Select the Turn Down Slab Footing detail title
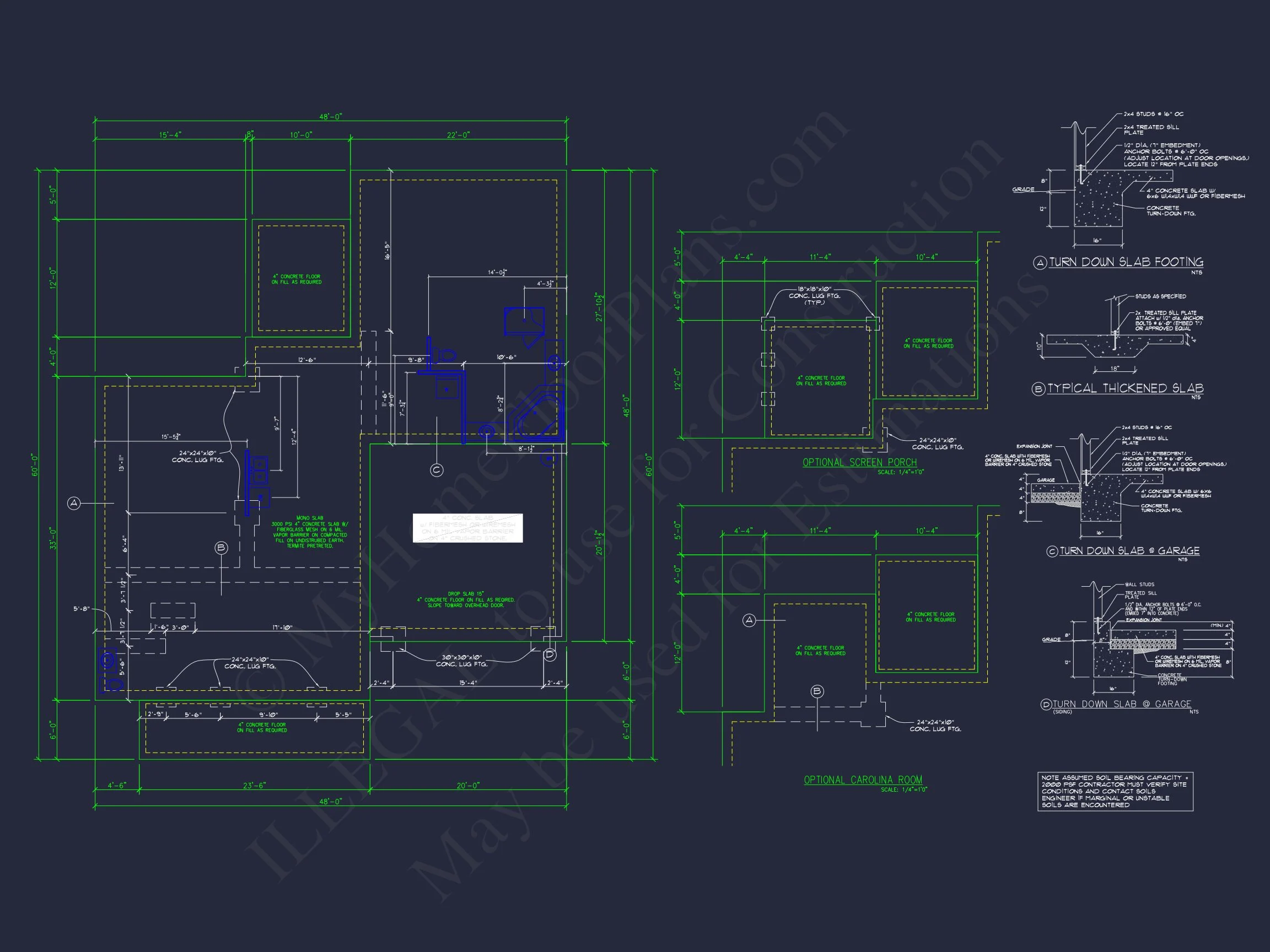 click(1126, 262)
